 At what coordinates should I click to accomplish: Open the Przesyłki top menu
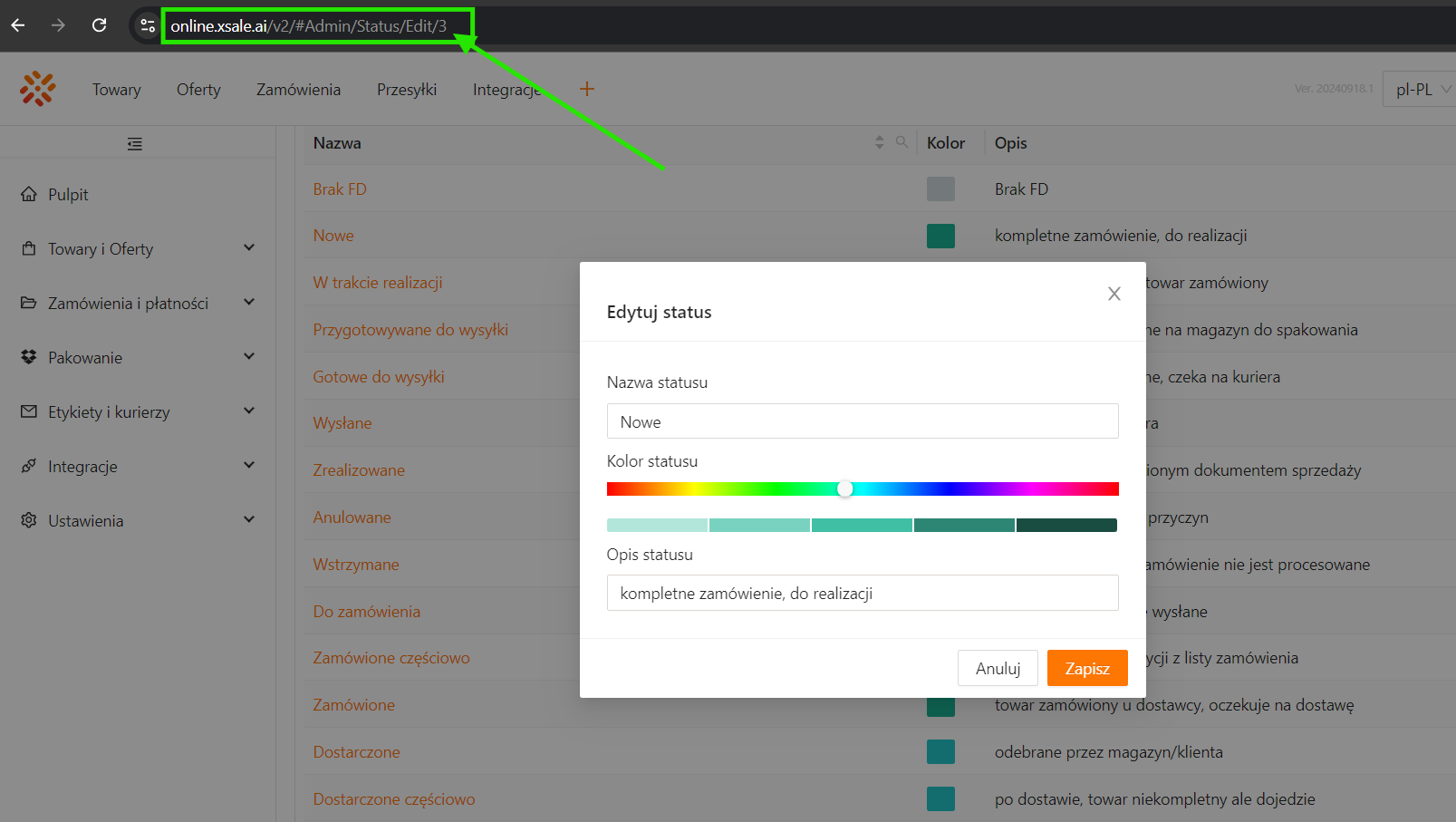[x=407, y=90]
